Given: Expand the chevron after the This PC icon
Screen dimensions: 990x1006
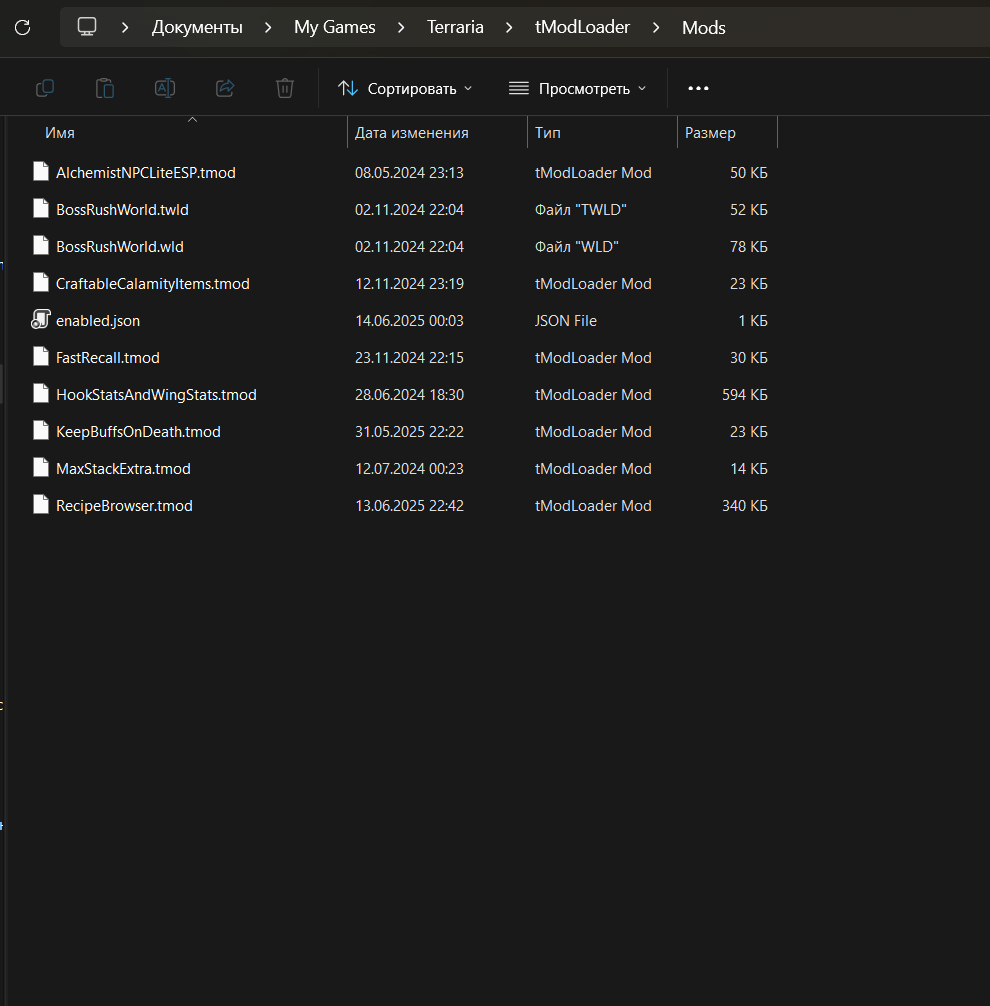Looking at the screenshot, I should pyautogui.click(x=125, y=28).
